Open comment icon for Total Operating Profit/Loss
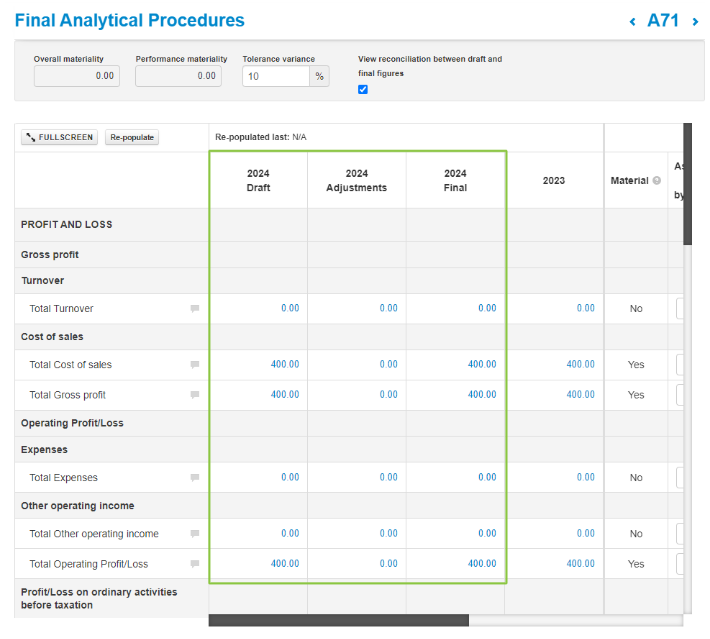Image resolution: width=710 pixels, height=639 pixels. (195, 564)
